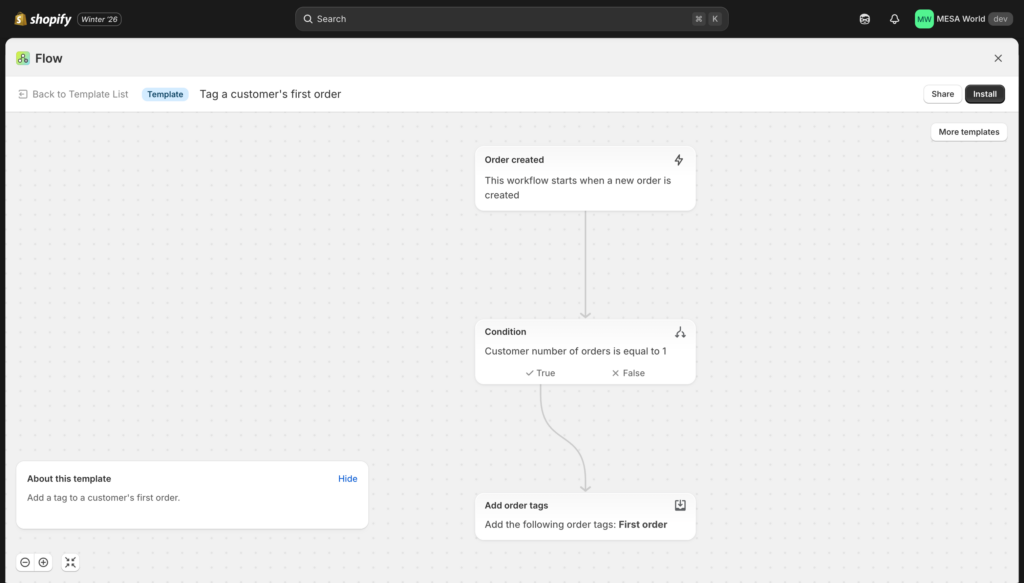Open the Winter '26 edition badge

[99, 19]
